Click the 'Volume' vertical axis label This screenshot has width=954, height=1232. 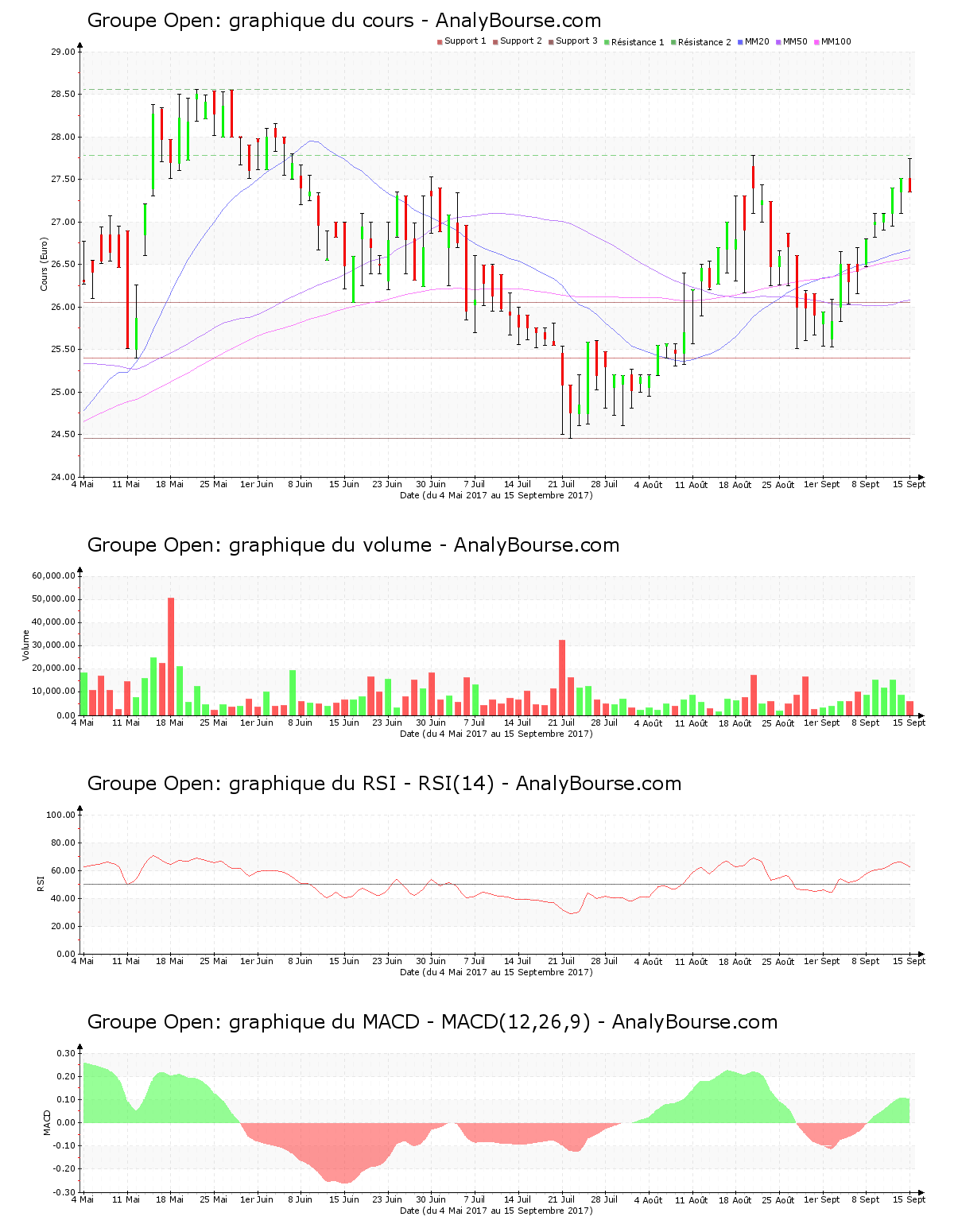[26, 645]
